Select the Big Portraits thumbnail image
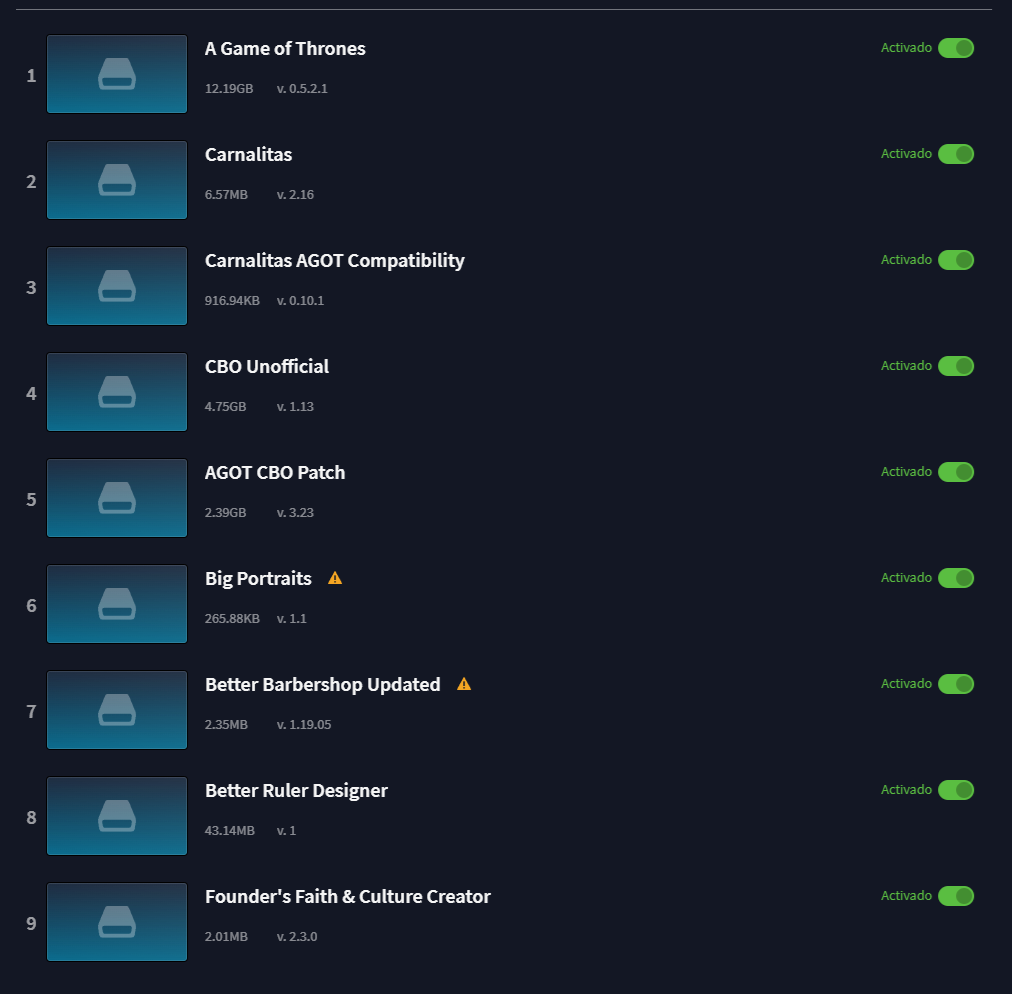The height and width of the screenshot is (994, 1012). tap(117, 604)
